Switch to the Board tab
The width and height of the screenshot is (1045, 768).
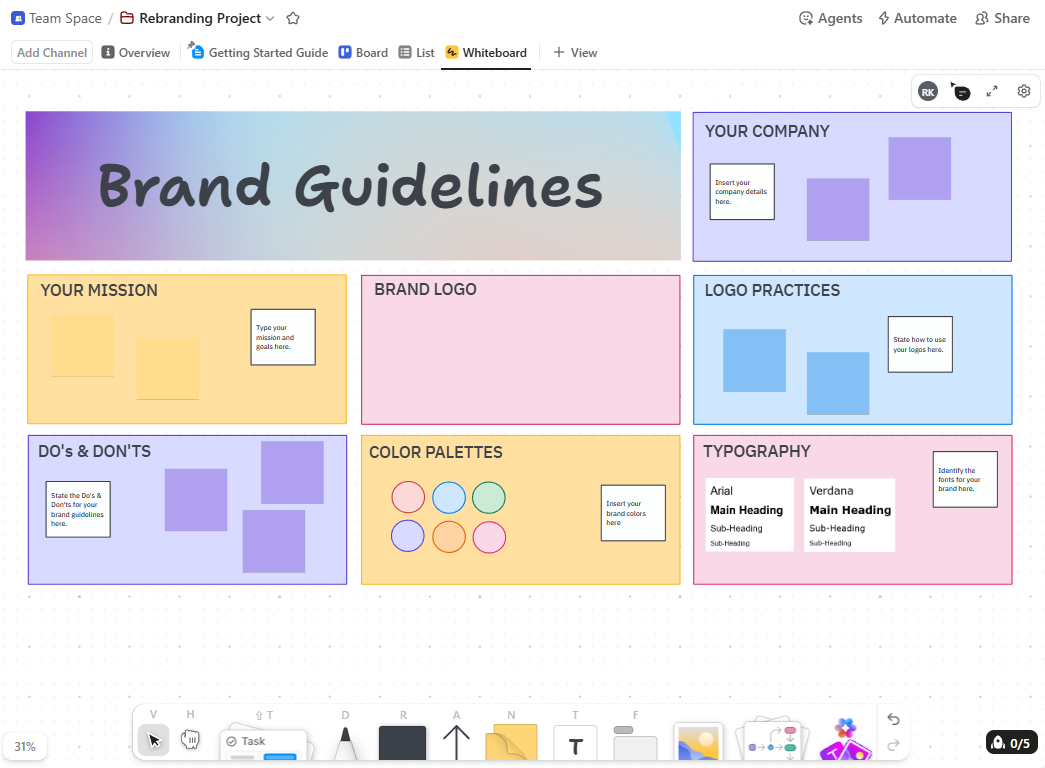pos(363,52)
